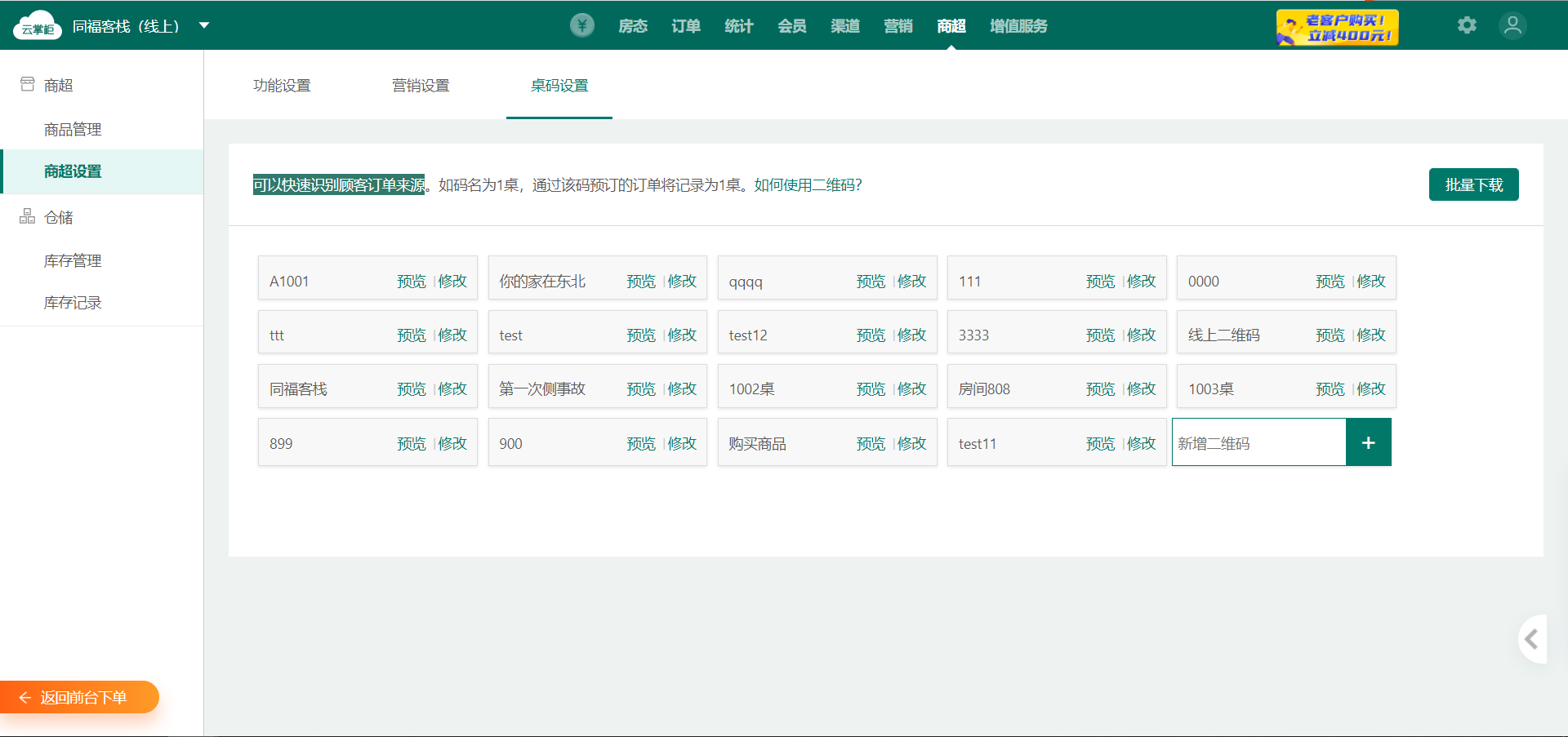Screen dimensions: 1568x737
Task: Switch to the 营销设置 tab
Action: click(x=421, y=86)
